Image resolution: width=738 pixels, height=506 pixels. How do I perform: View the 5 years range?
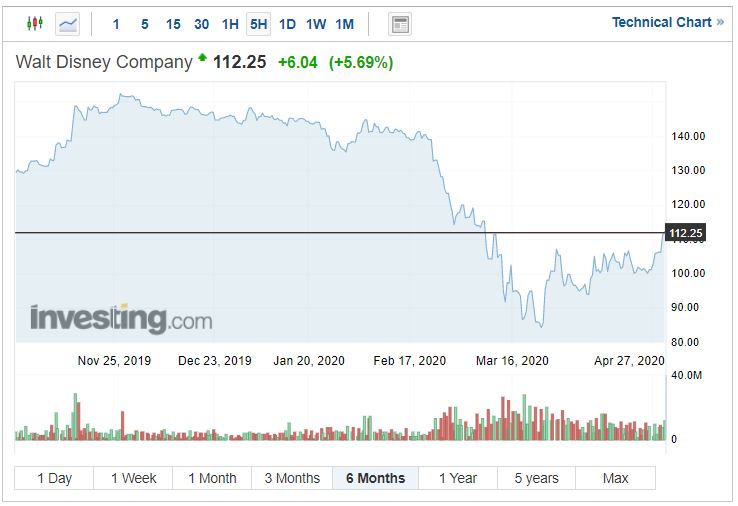pyautogui.click(x=537, y=478)
